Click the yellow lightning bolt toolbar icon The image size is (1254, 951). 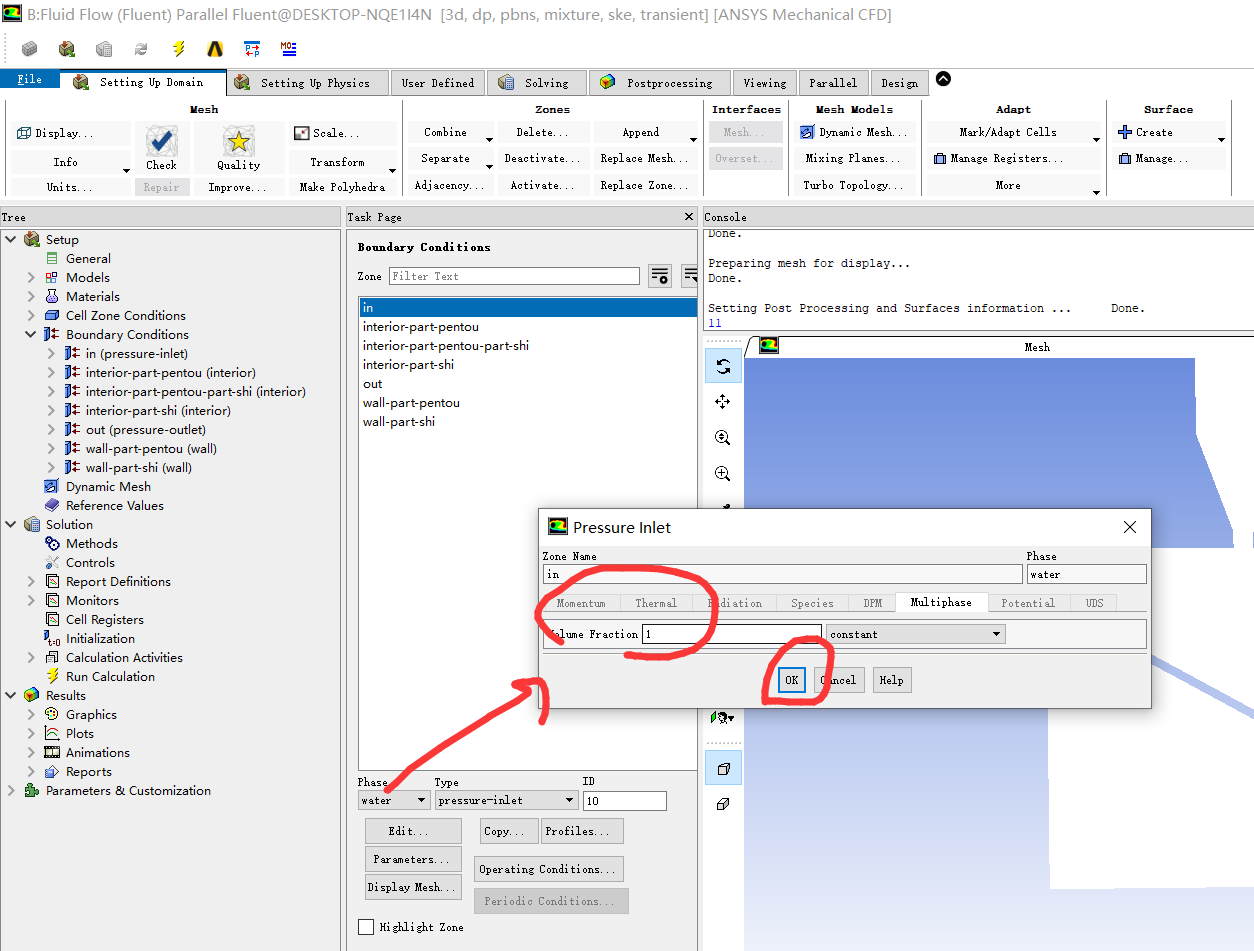tap(179, 48)
